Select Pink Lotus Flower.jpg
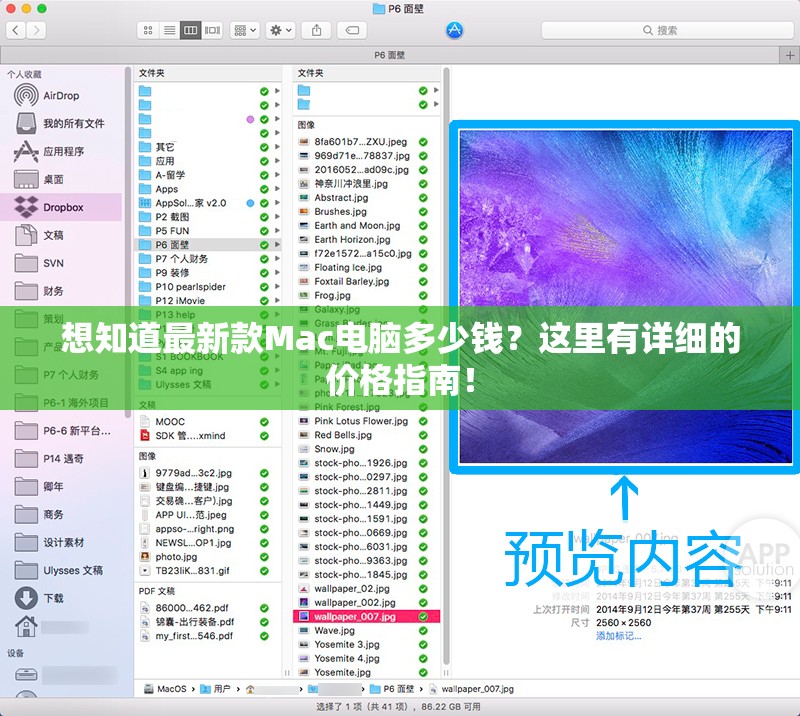The height and width of the screenshot is (716, 800). (366, 421)
